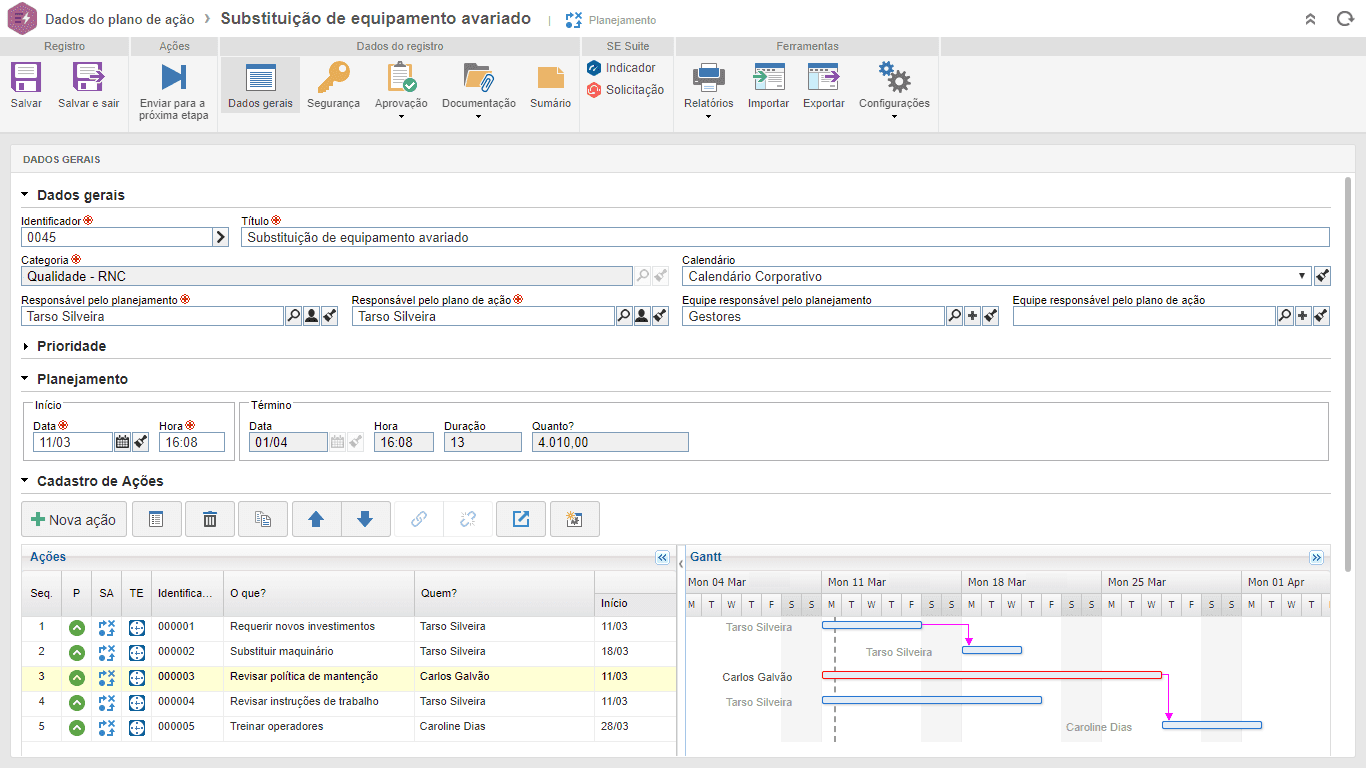The height and width of the screenshot is (768, 1366).
Task: Open the SE Suite Indicador link
Action: click(x=621, y=68)
